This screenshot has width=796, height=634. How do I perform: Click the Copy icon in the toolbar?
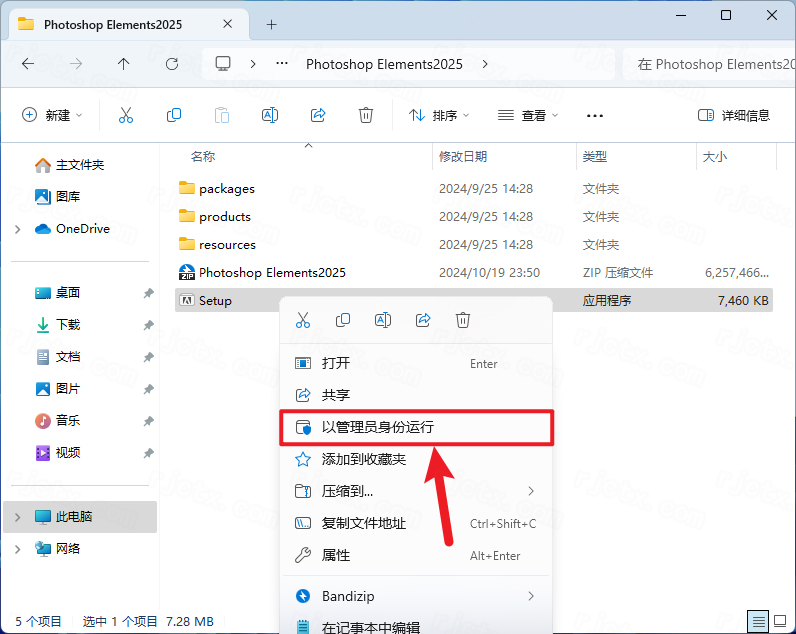click(x=174, y=115)
